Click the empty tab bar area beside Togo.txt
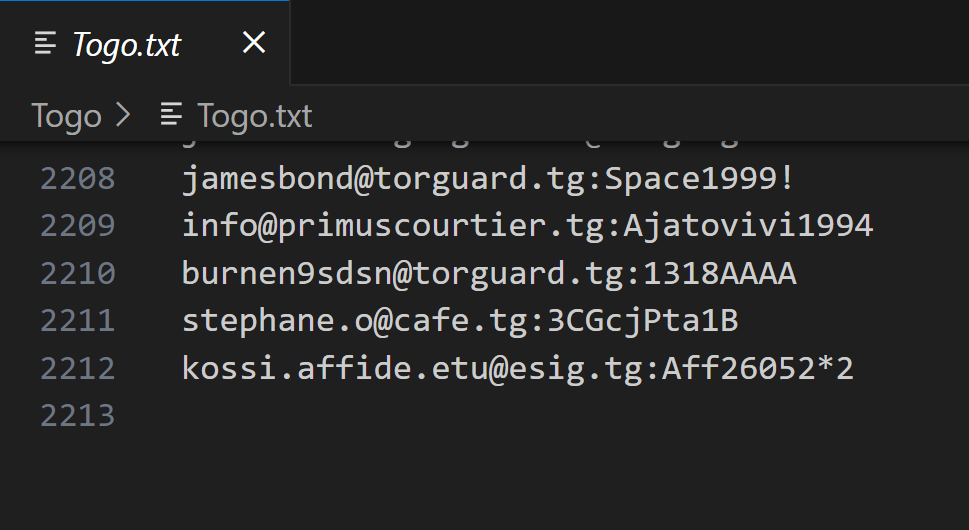The height and width of the screenshot is (530, 969). [x=630, y=43]
